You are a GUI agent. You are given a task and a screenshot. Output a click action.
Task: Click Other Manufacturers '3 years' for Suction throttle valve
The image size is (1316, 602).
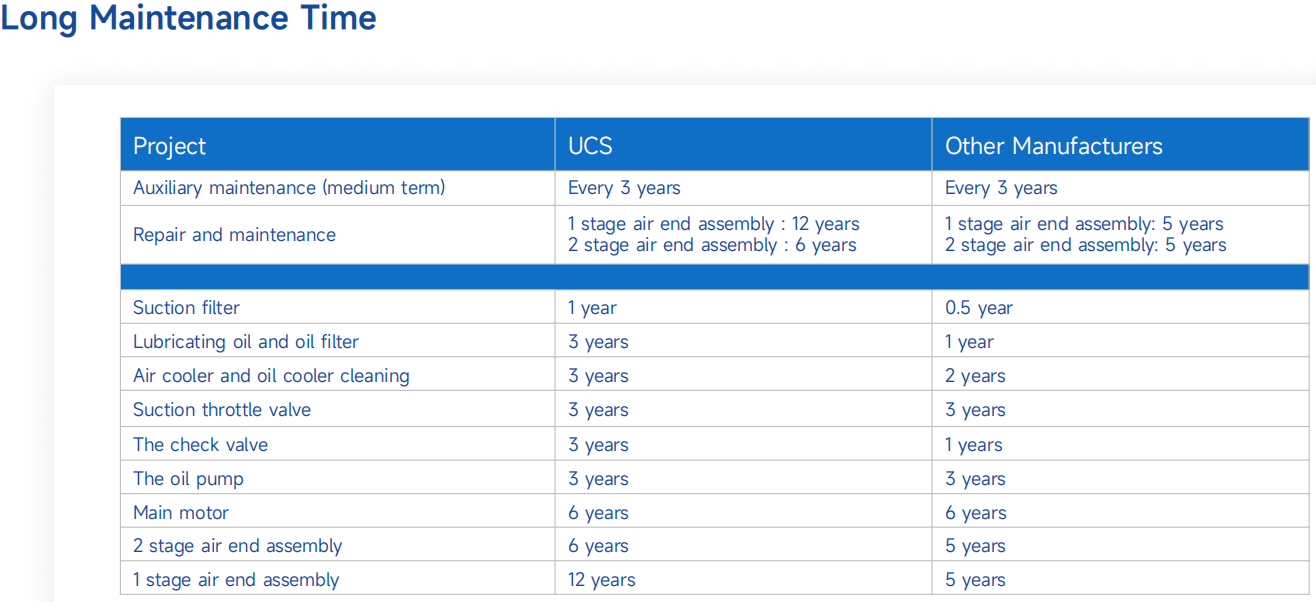tap(975, 410)
